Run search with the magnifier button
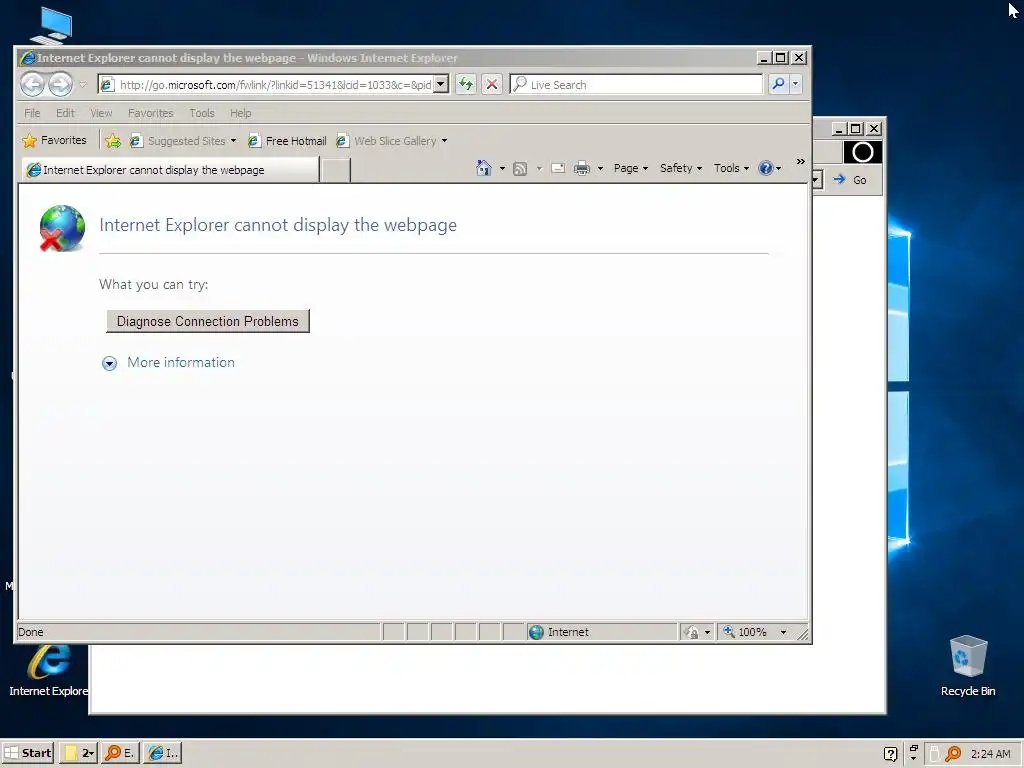 [x=778, y=84]
